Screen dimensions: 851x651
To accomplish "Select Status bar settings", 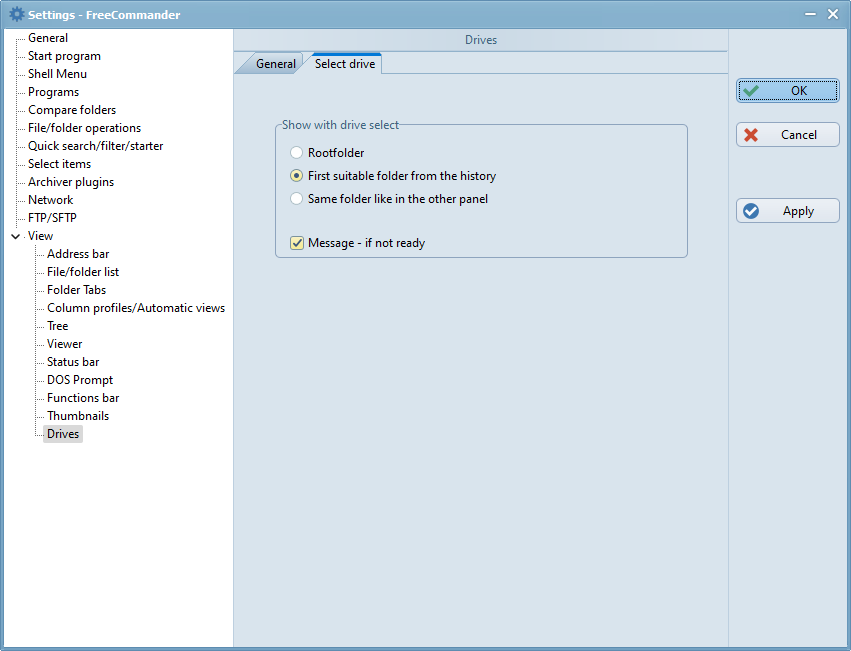I will coord(73,362).
